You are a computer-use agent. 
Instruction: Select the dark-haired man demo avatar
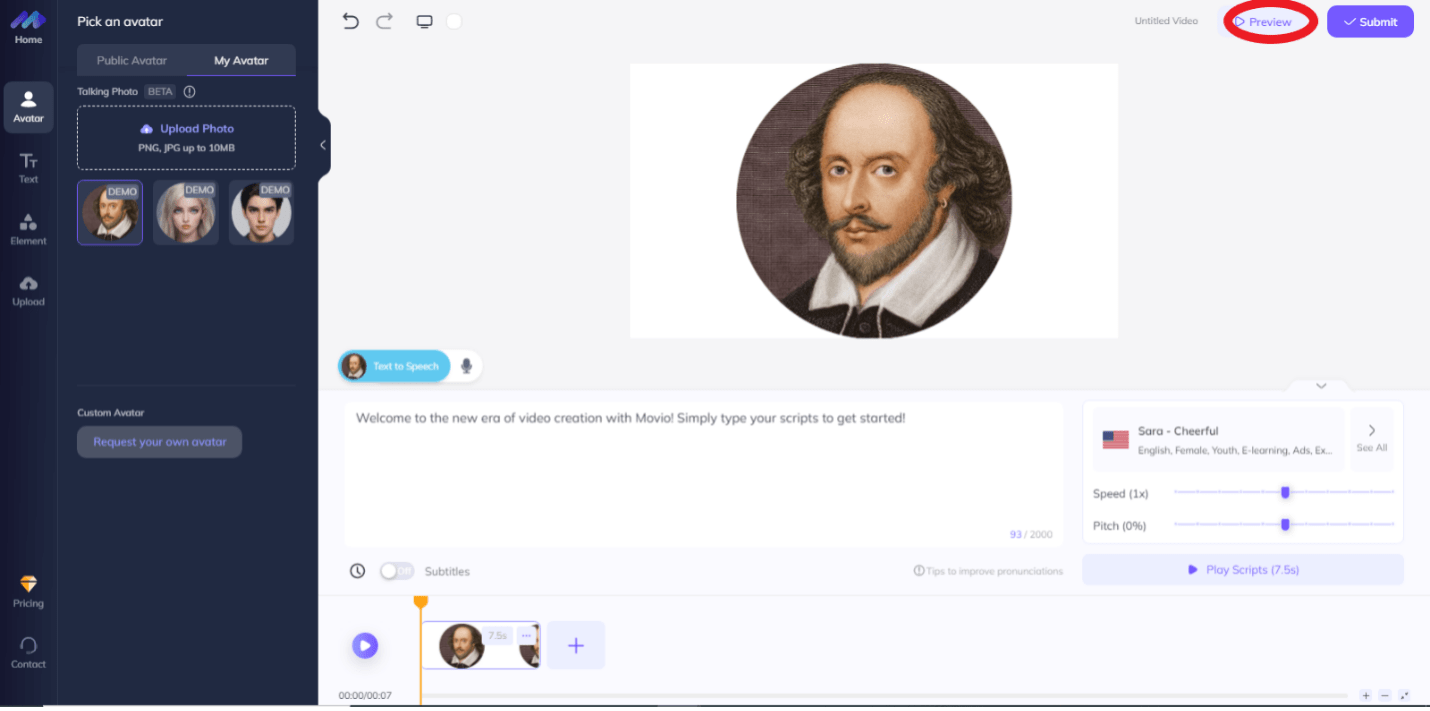click(261, 212)
